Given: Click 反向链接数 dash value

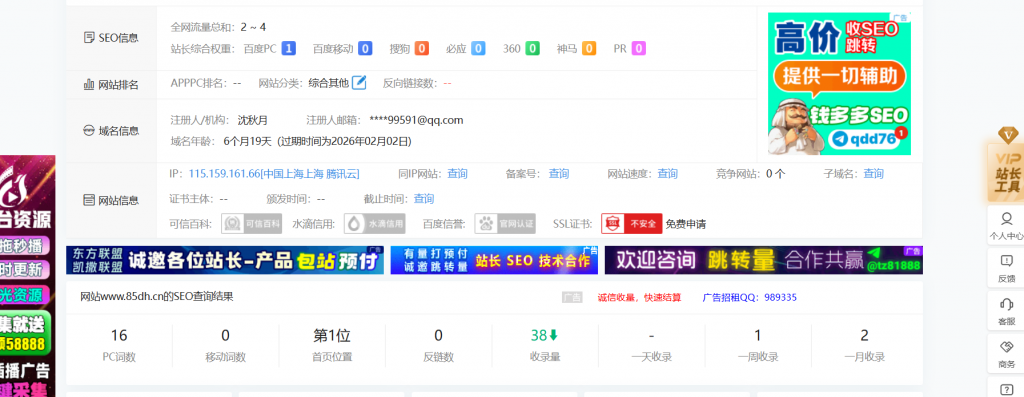Looking at the screenshot, I should [447, 83].
